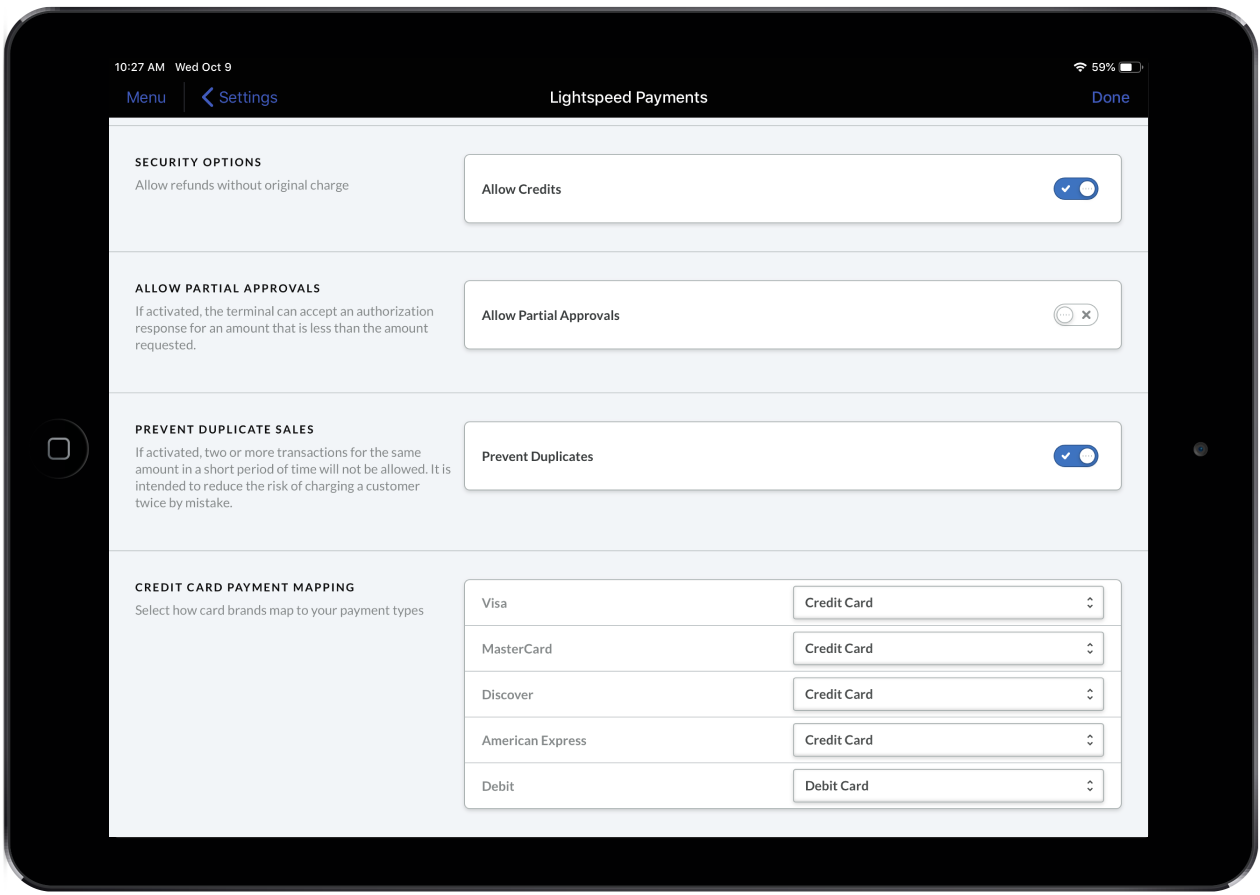Tap the 10:27 AM clock
Screen dimensions: 1260x895
(x=140, y=67)
